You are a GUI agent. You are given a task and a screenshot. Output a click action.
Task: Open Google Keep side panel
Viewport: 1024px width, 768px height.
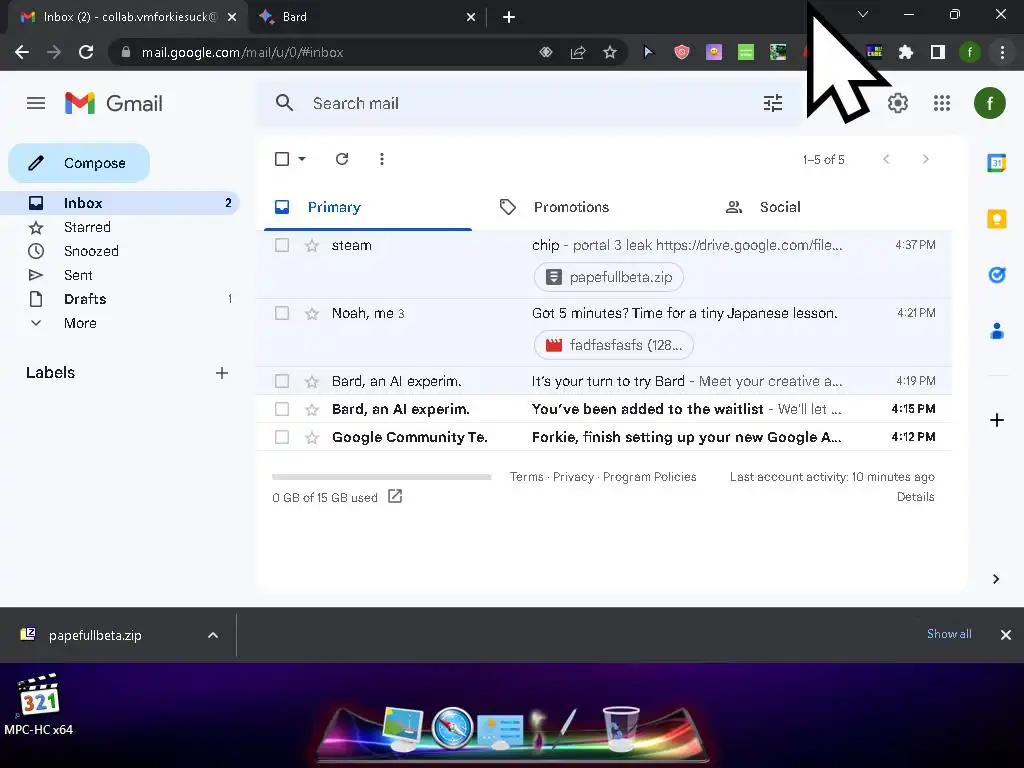coord(997,219)
